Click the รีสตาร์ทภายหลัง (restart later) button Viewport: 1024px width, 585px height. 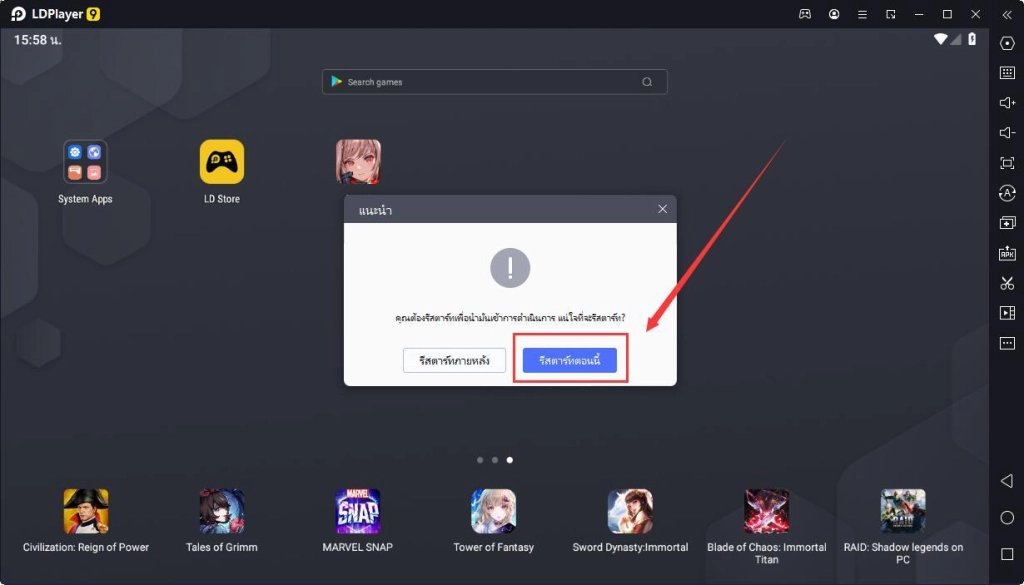pyautogui.click(x=454, y=360)
